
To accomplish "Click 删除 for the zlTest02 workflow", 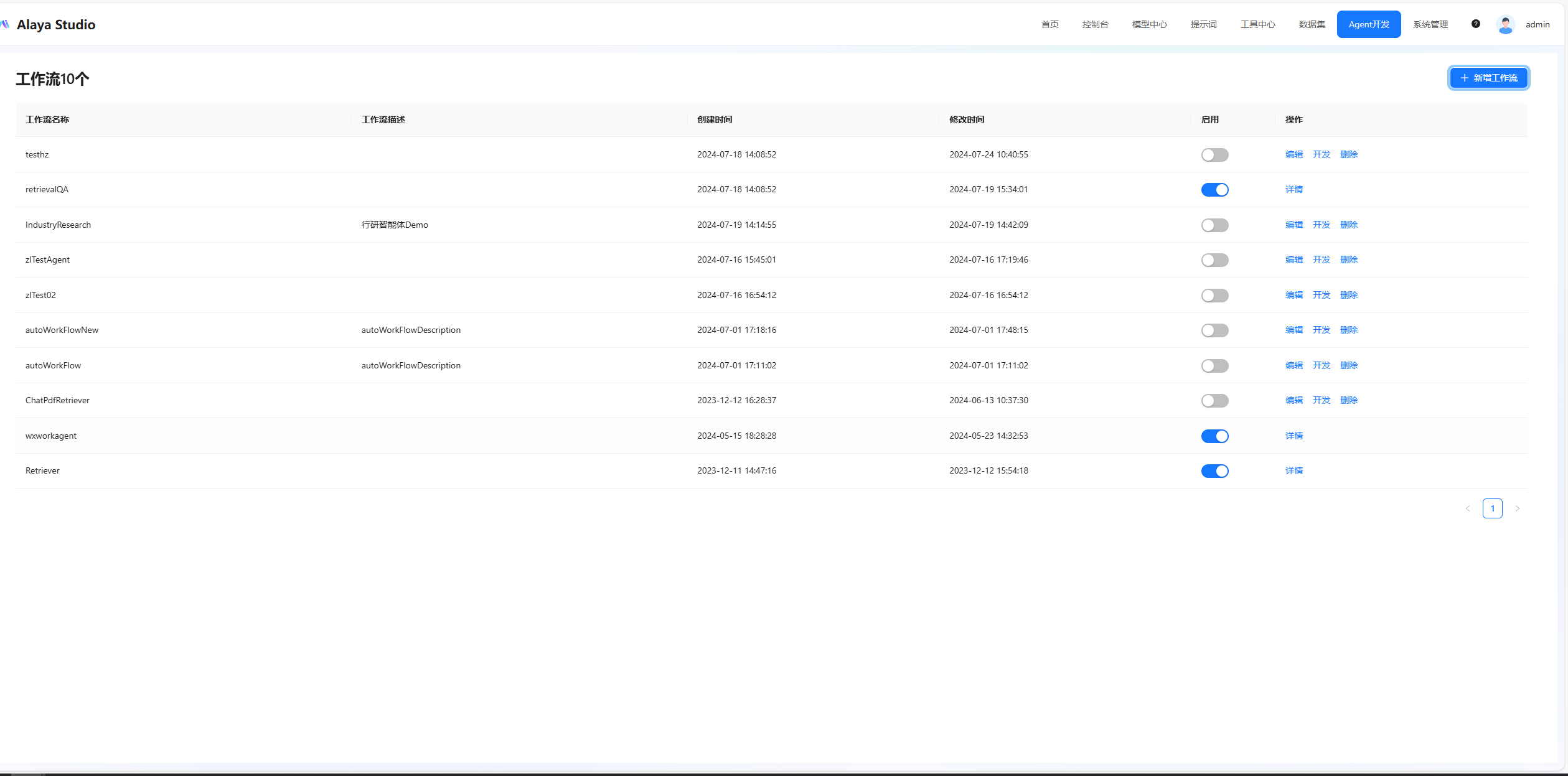I will click(x=1348, y=295).
